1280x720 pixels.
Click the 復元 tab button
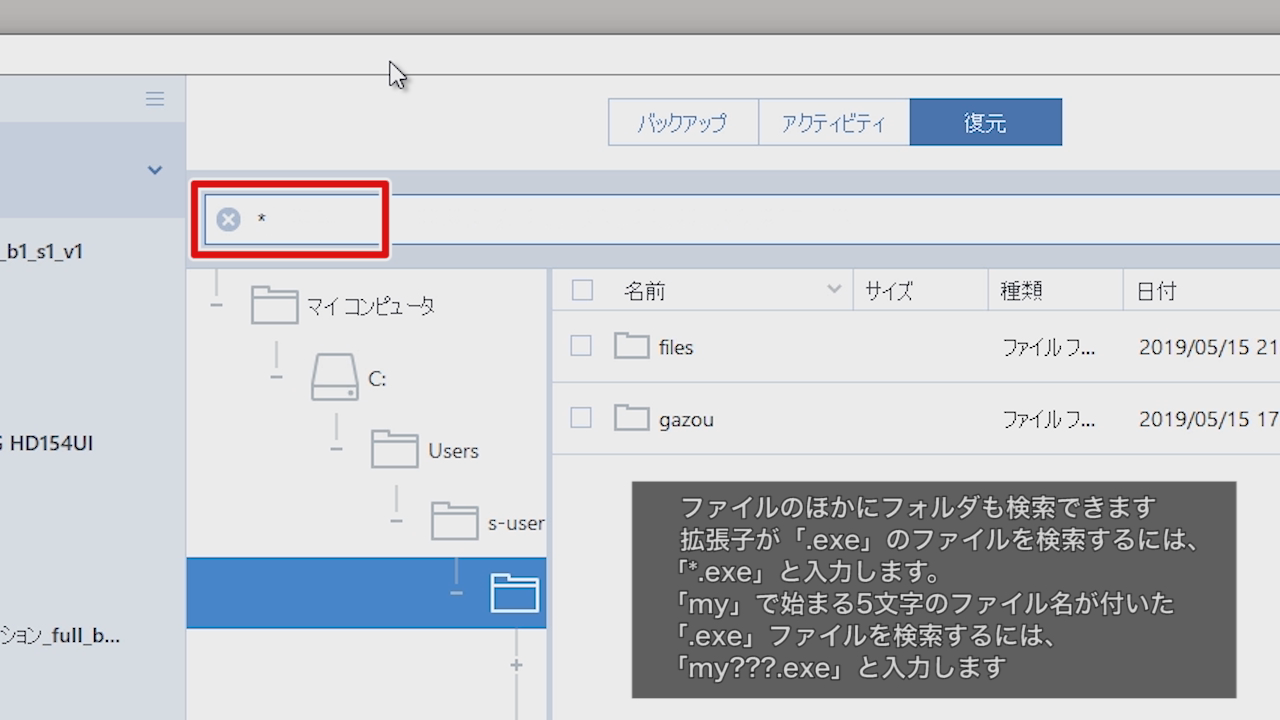(985, 121)
